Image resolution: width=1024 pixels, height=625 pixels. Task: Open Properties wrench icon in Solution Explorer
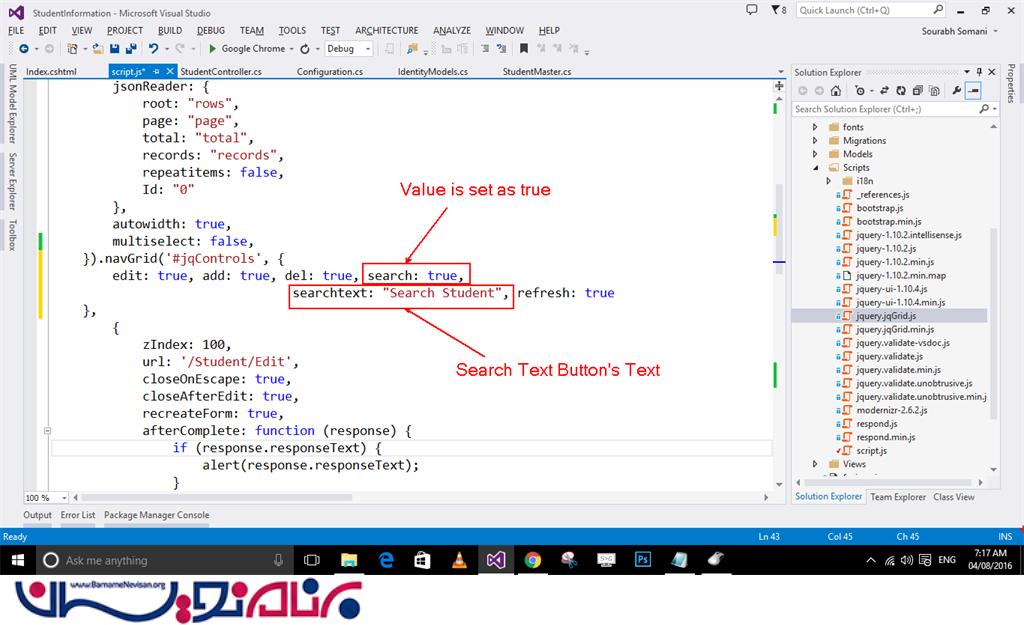point(957,91)
